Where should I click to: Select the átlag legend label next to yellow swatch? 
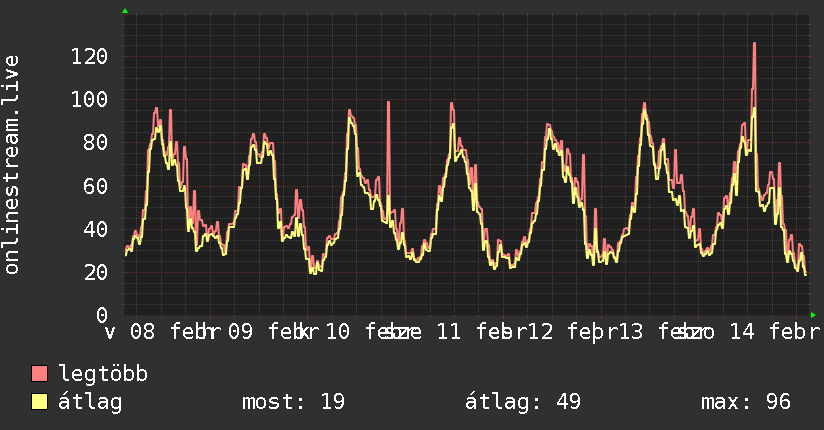(x=90, y=402)
